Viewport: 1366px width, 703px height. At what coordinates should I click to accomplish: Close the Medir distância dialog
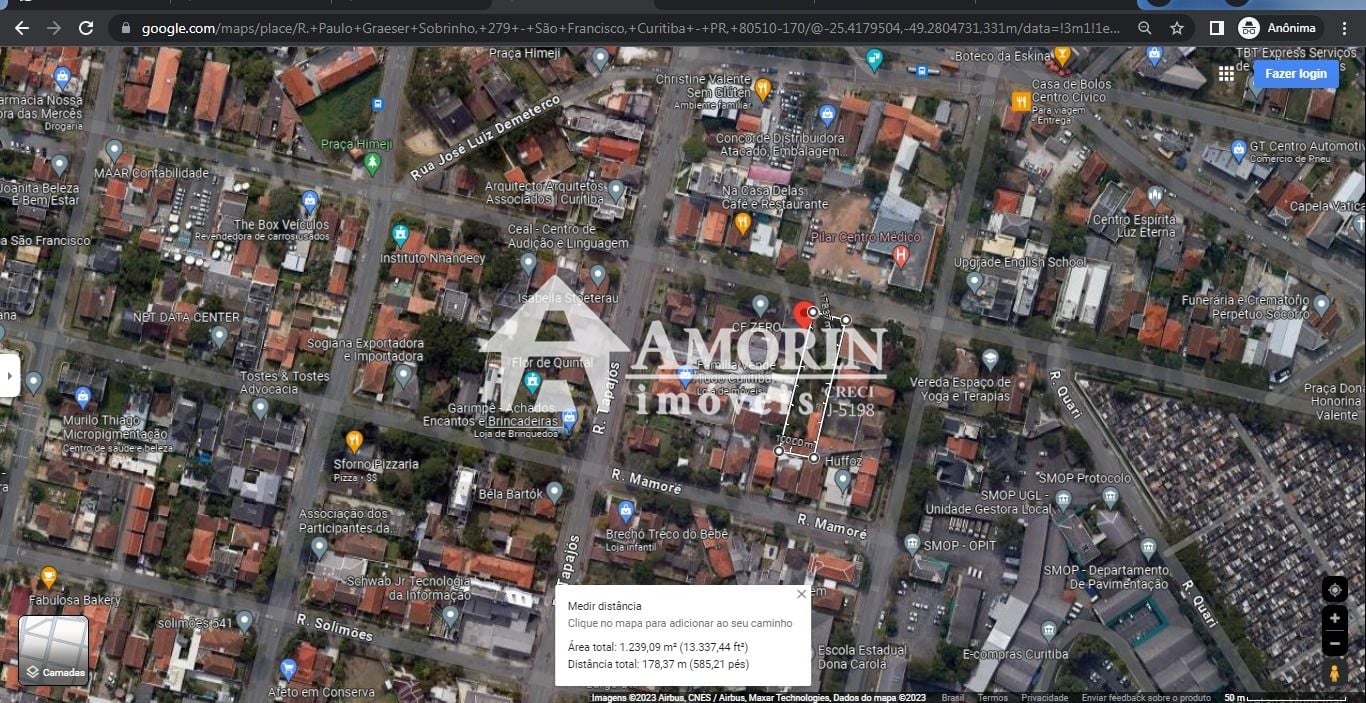coord(801,594)
